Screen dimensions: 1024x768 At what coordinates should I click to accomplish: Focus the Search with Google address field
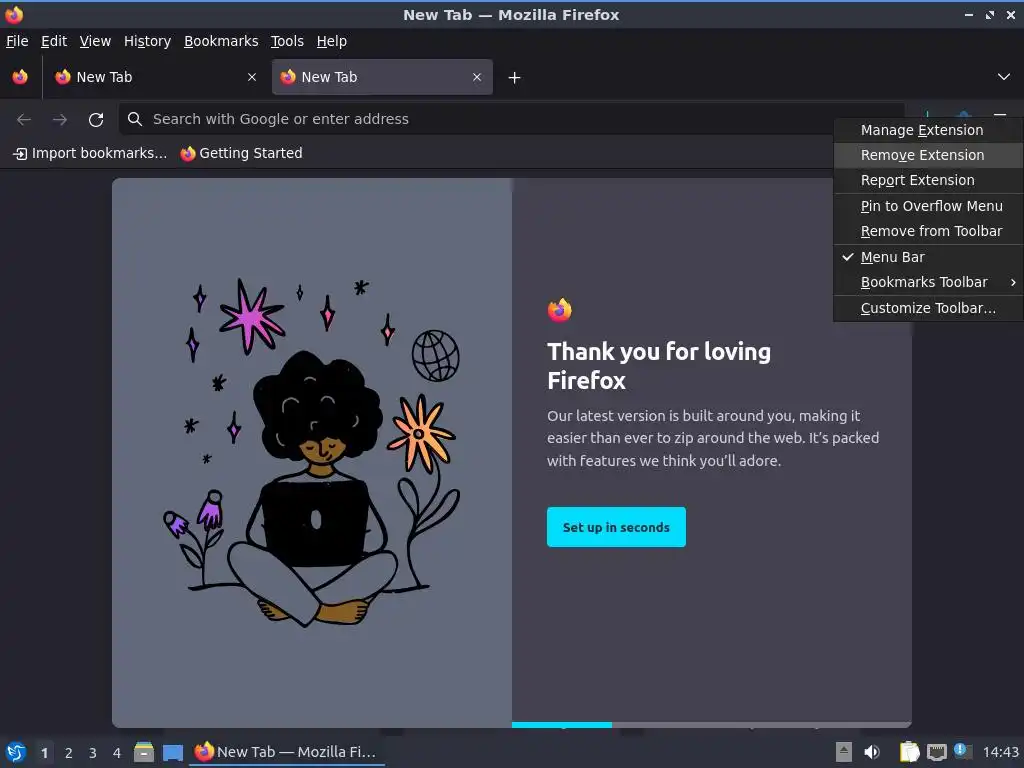pos(511,119)
